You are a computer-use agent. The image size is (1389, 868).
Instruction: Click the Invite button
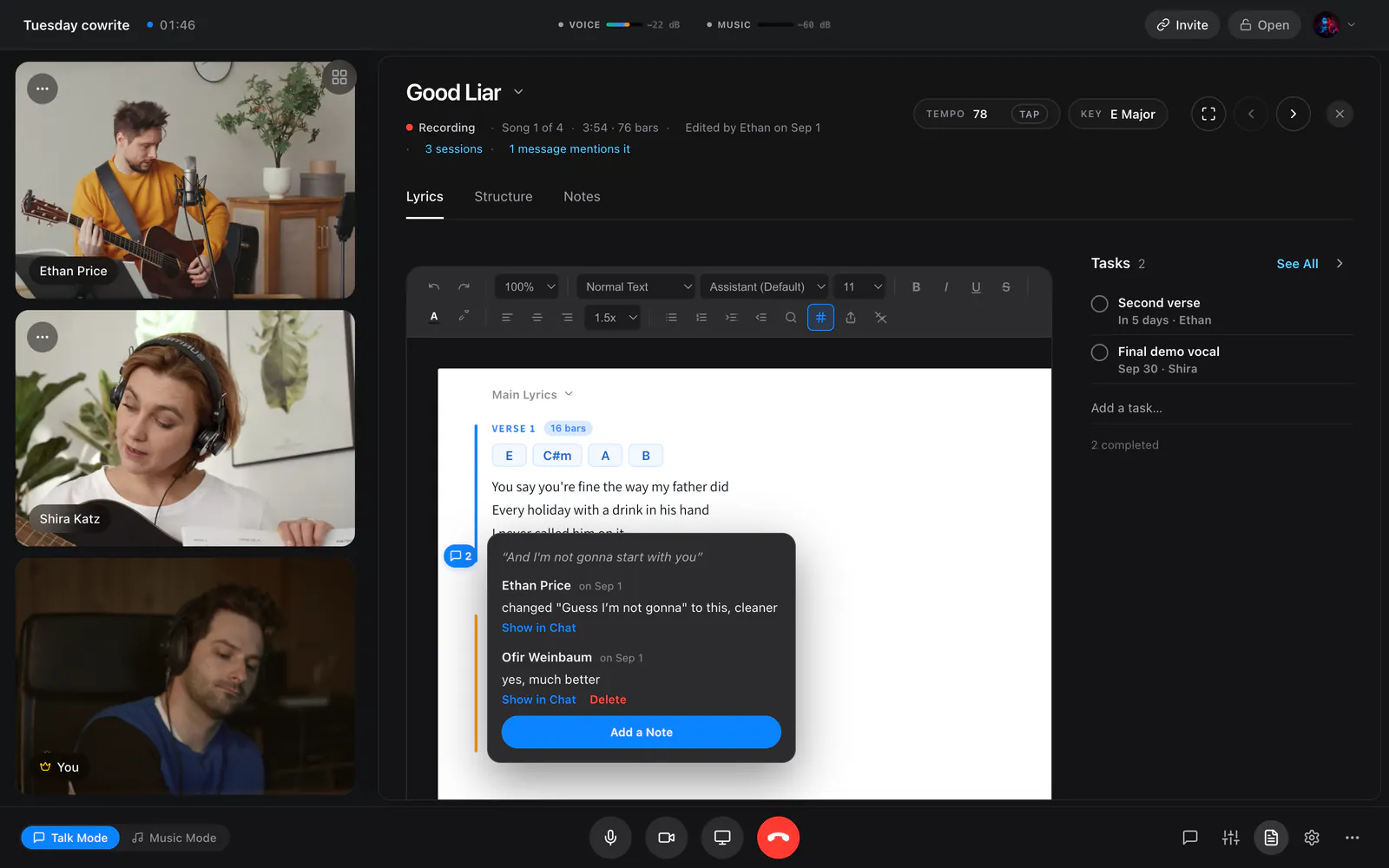[x=1182, y=25]
